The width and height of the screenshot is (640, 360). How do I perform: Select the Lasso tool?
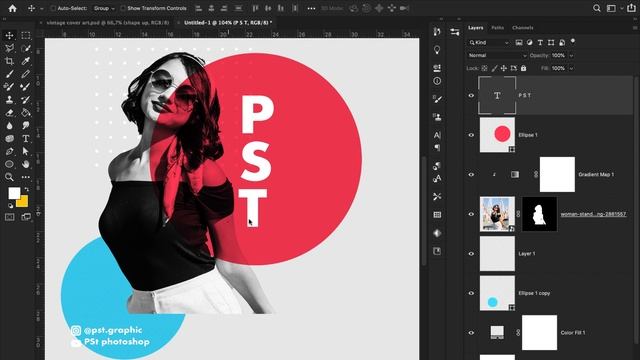pos(9,49)
